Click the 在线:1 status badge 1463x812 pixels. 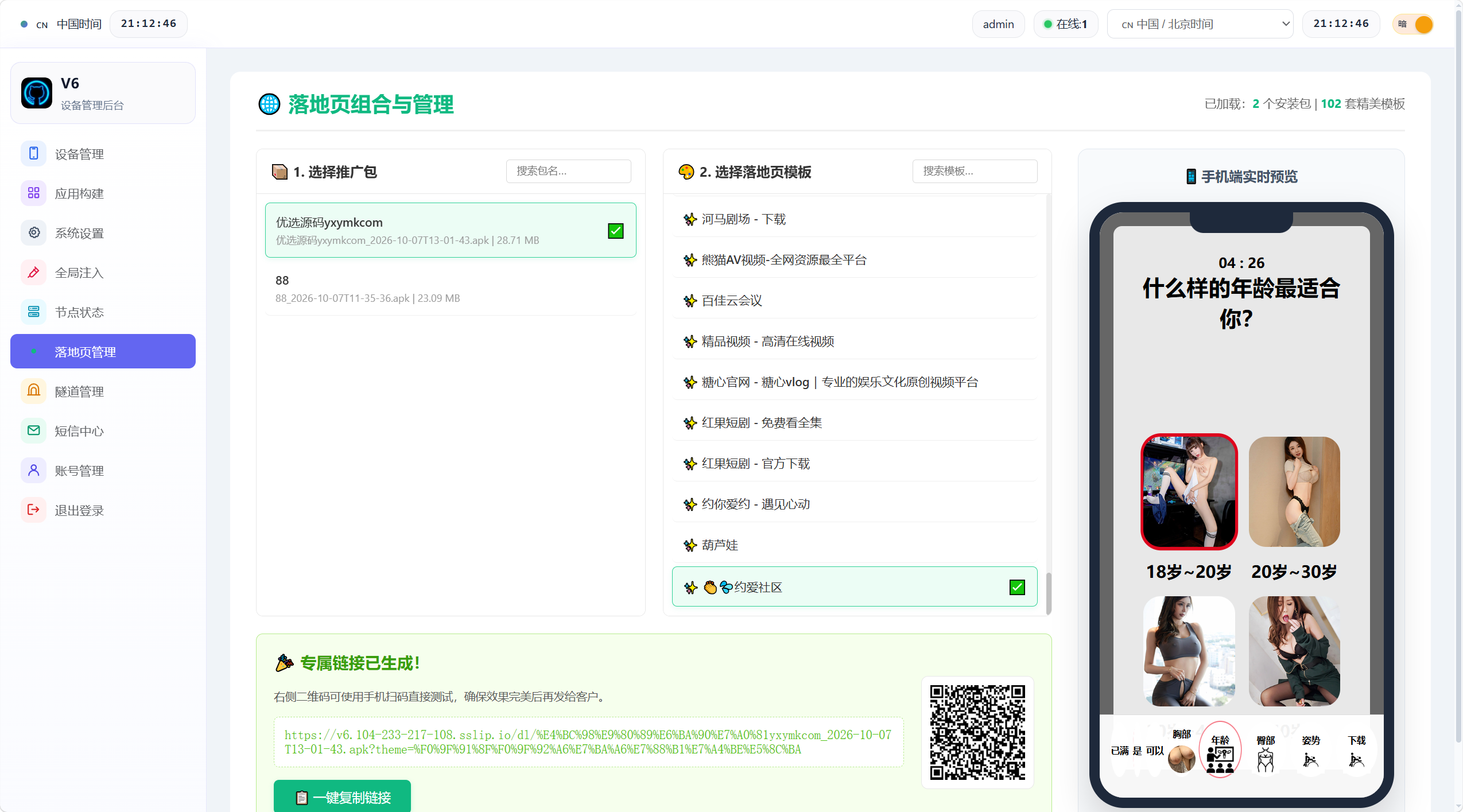[x=1066, y=24]
